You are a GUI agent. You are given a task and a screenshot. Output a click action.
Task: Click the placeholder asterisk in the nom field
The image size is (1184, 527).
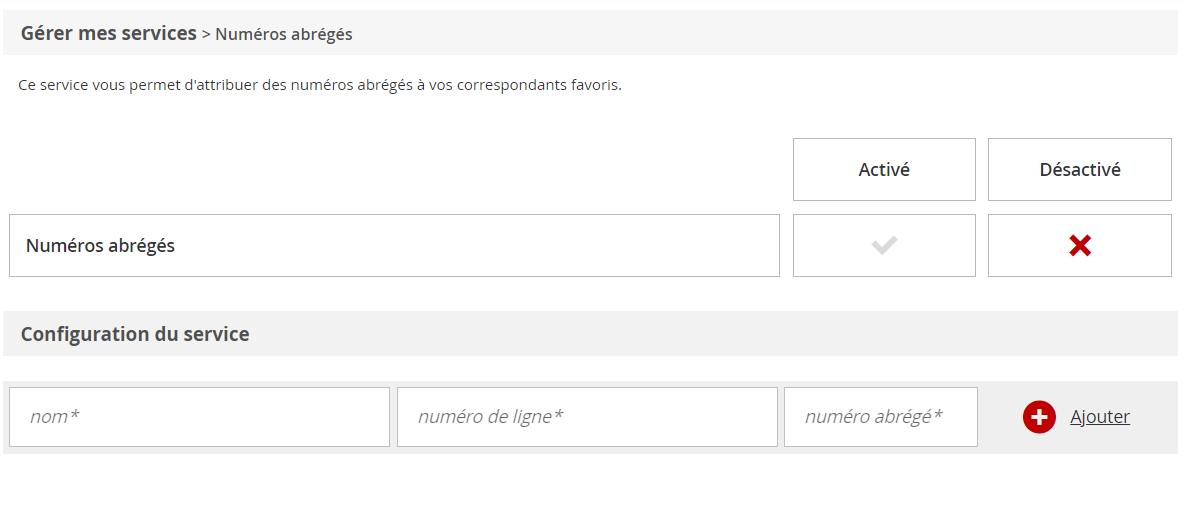(74, 416)
